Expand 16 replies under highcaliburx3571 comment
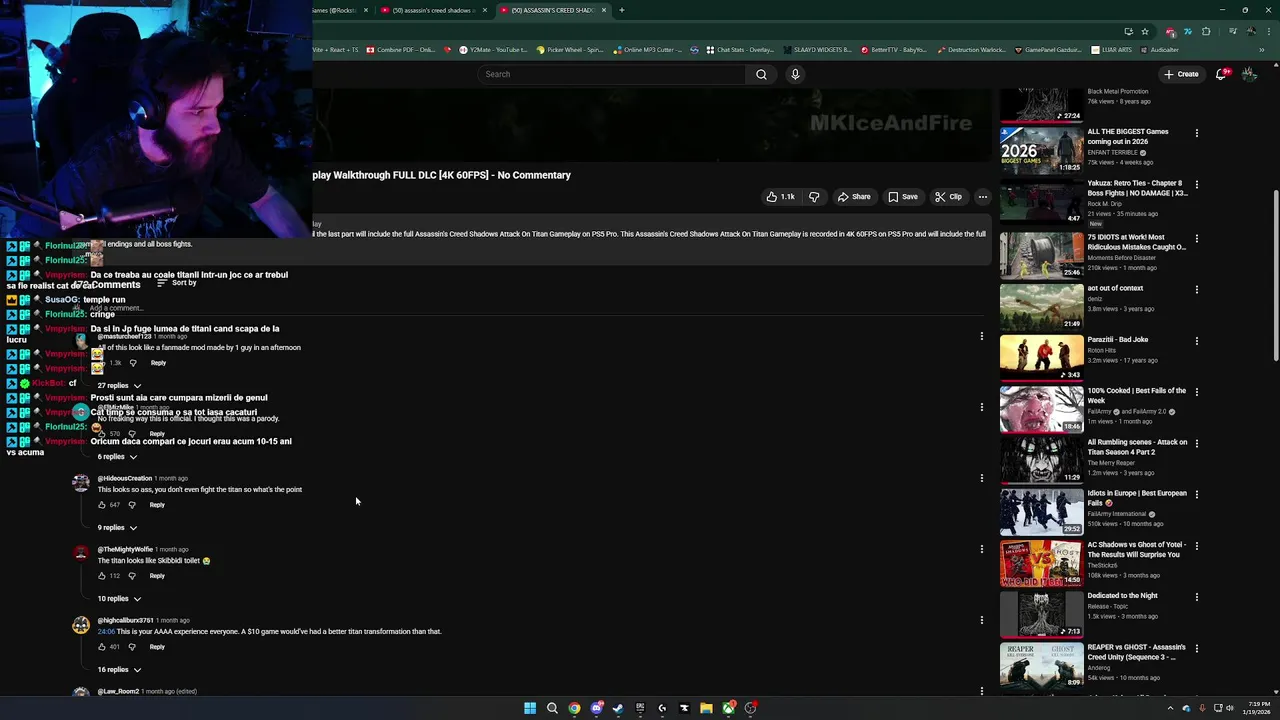This screenshot has width=1280, height=720. [119, 670]
